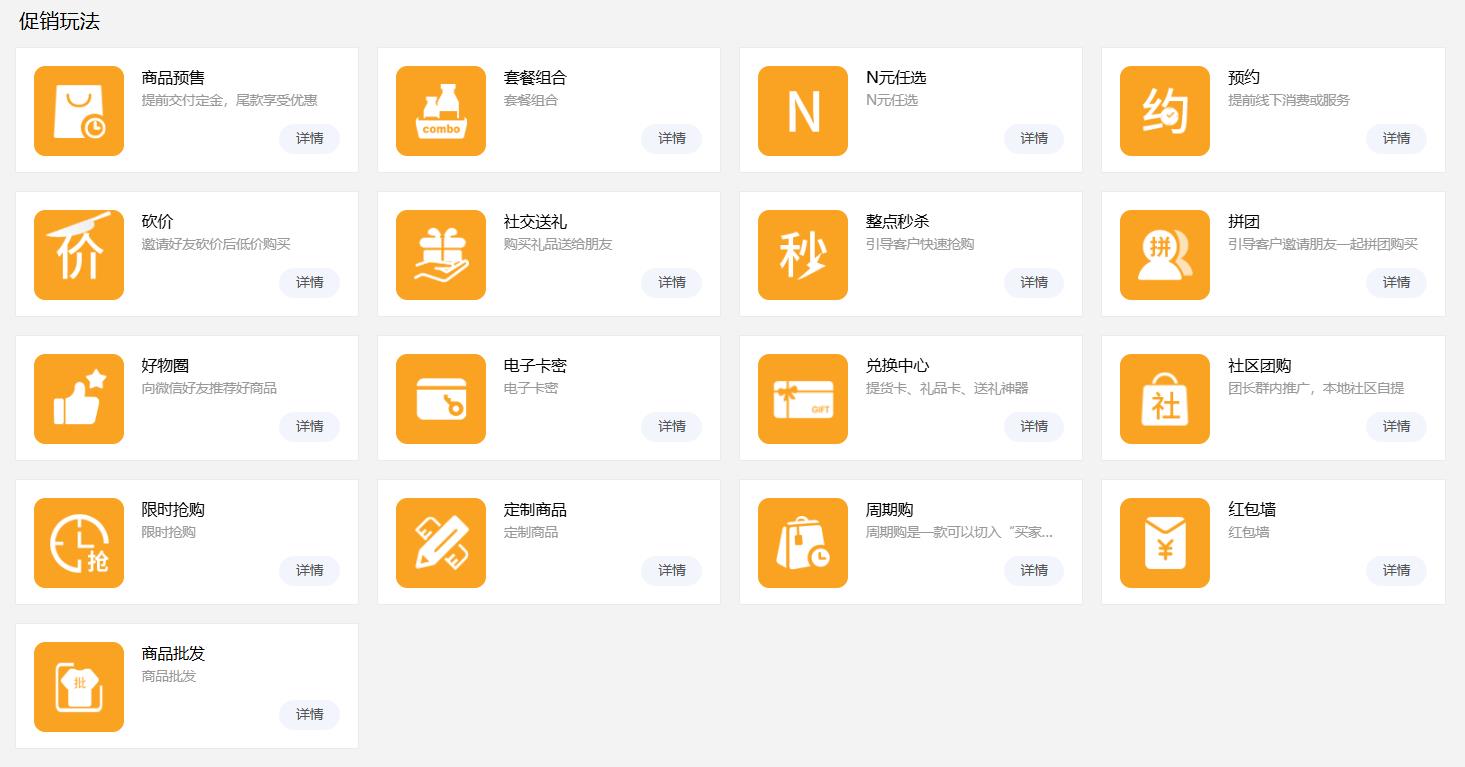The image size is (1465, 767).
Task: Click the 商品批发 title text
Action: [x=173, y=654]
